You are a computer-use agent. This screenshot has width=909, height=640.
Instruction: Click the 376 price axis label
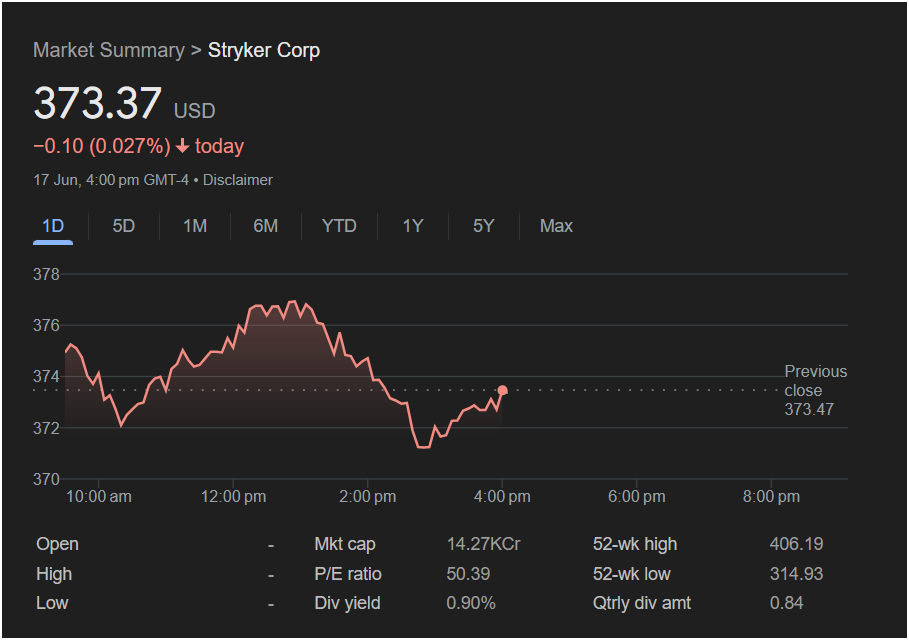(46, 326)
